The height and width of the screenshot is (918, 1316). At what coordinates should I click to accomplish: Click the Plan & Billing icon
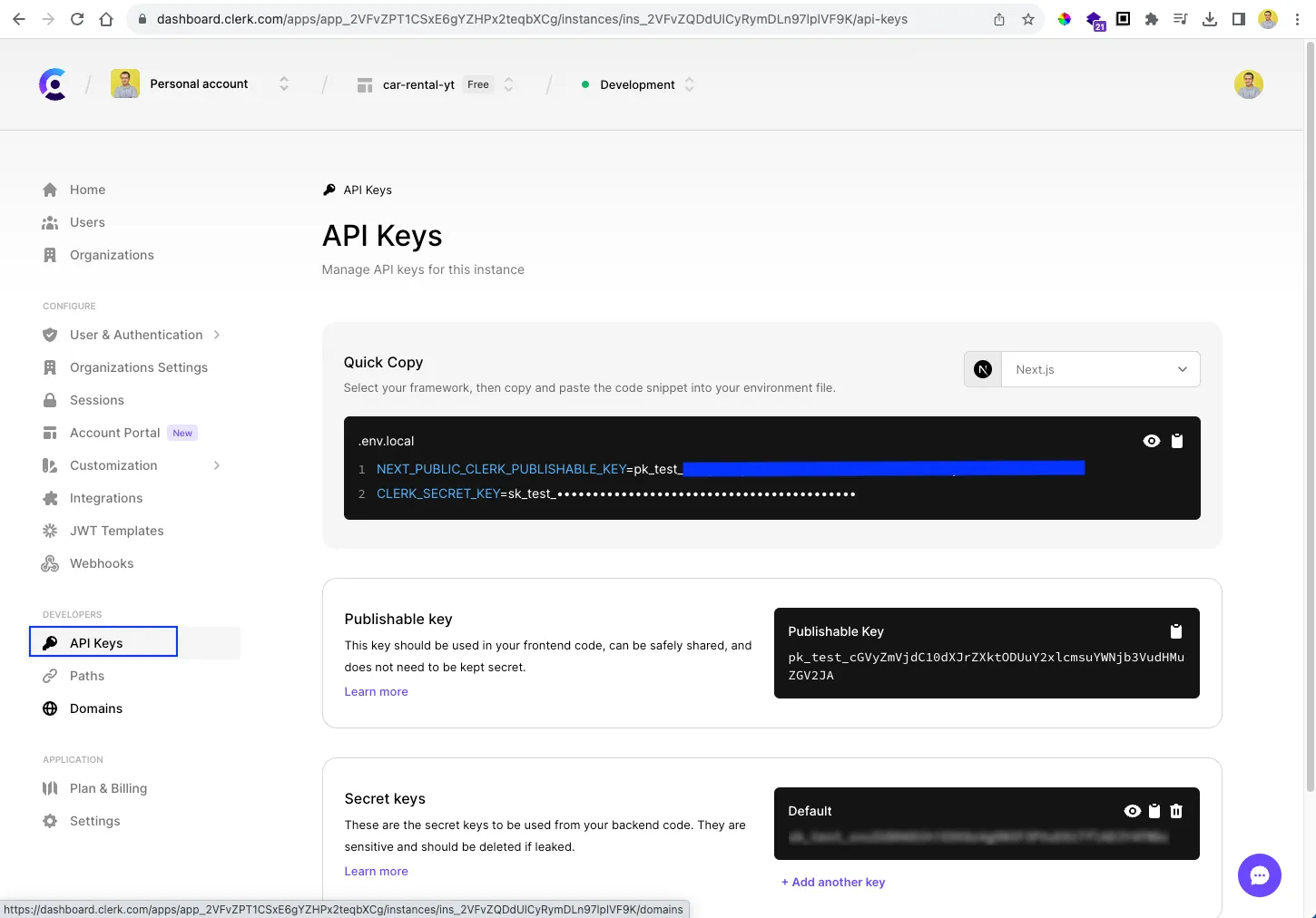point(50,788)
